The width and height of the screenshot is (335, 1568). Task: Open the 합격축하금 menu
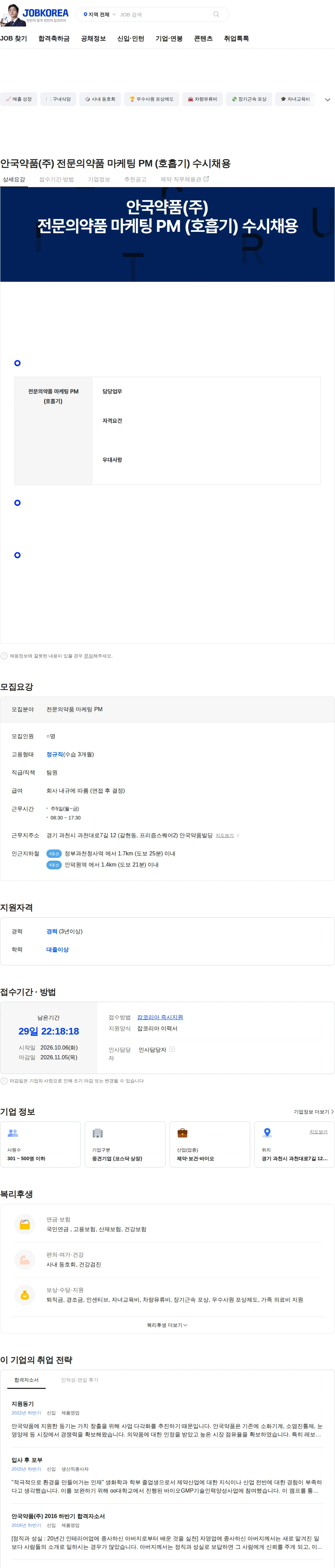coord(53,38)
